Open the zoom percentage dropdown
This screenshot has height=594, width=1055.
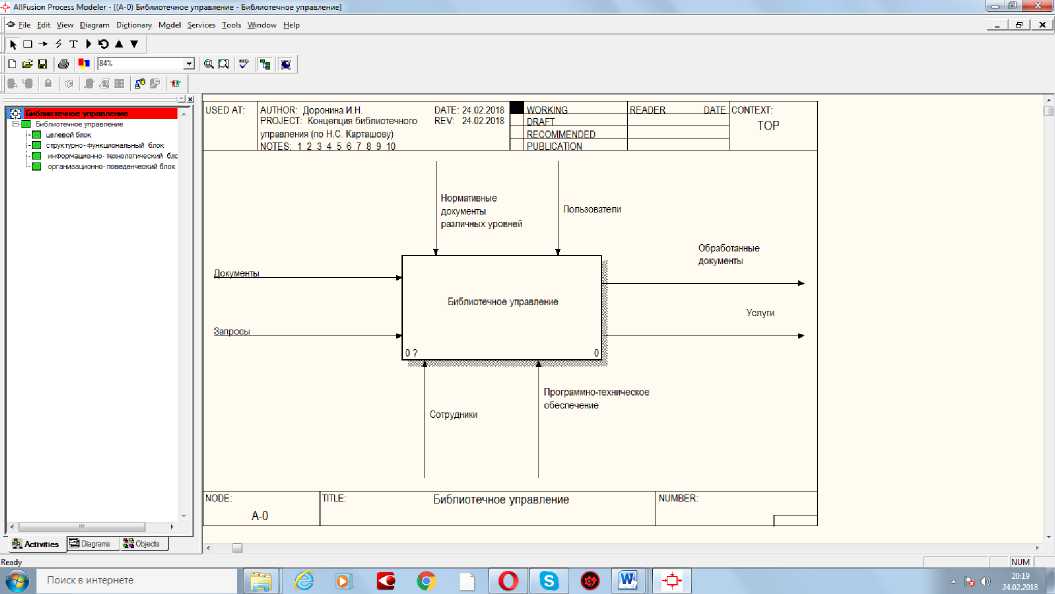[189, 63]
